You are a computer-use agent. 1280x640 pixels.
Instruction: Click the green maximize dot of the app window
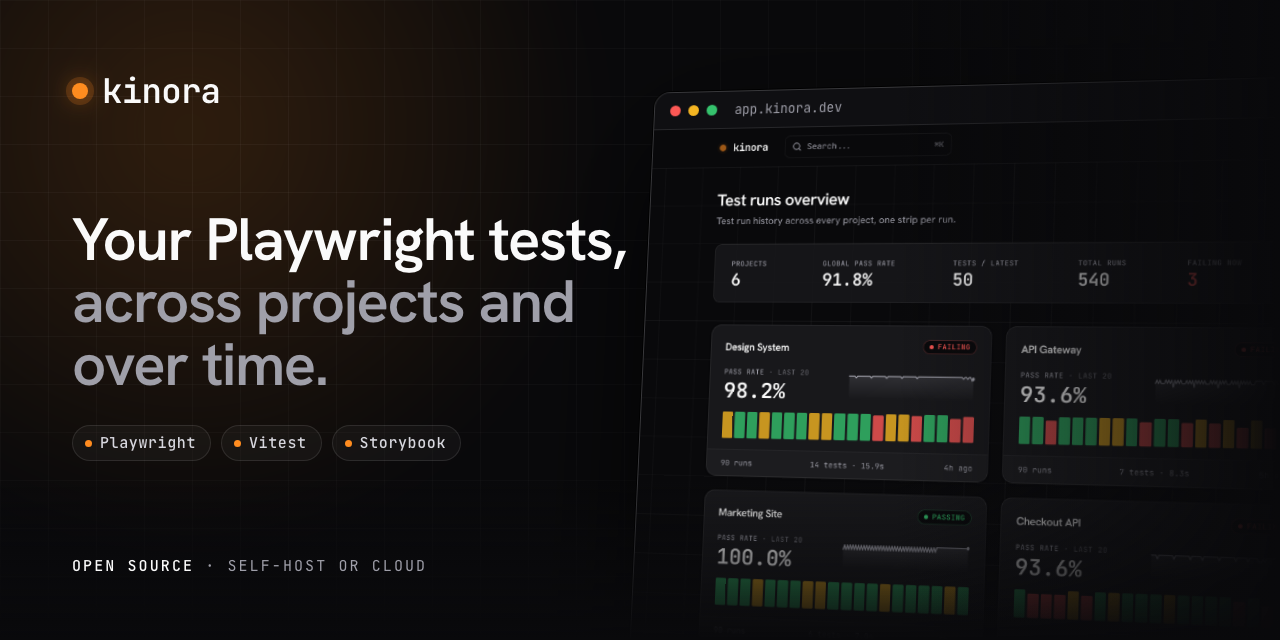tap(712, 110)
